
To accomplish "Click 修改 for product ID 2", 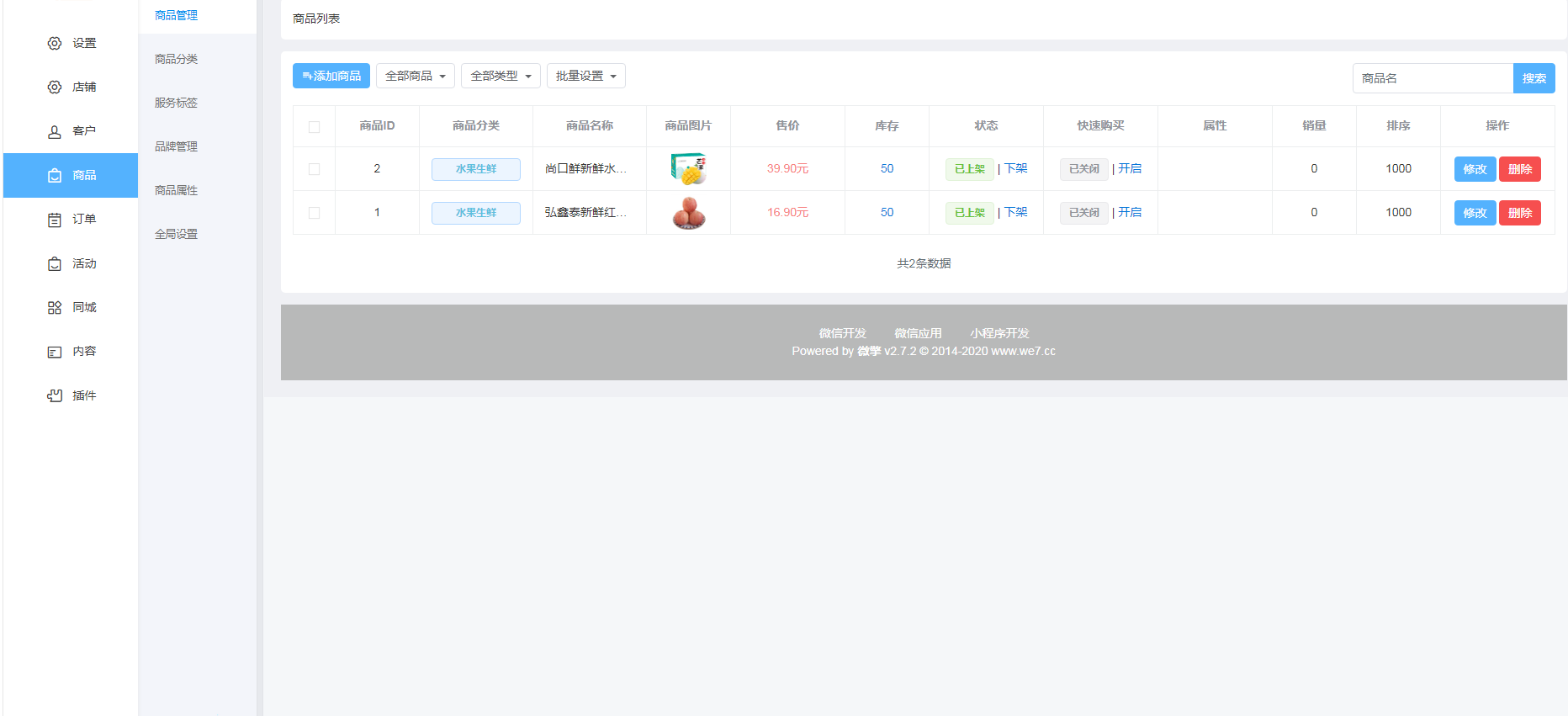I will (1475, 169).
